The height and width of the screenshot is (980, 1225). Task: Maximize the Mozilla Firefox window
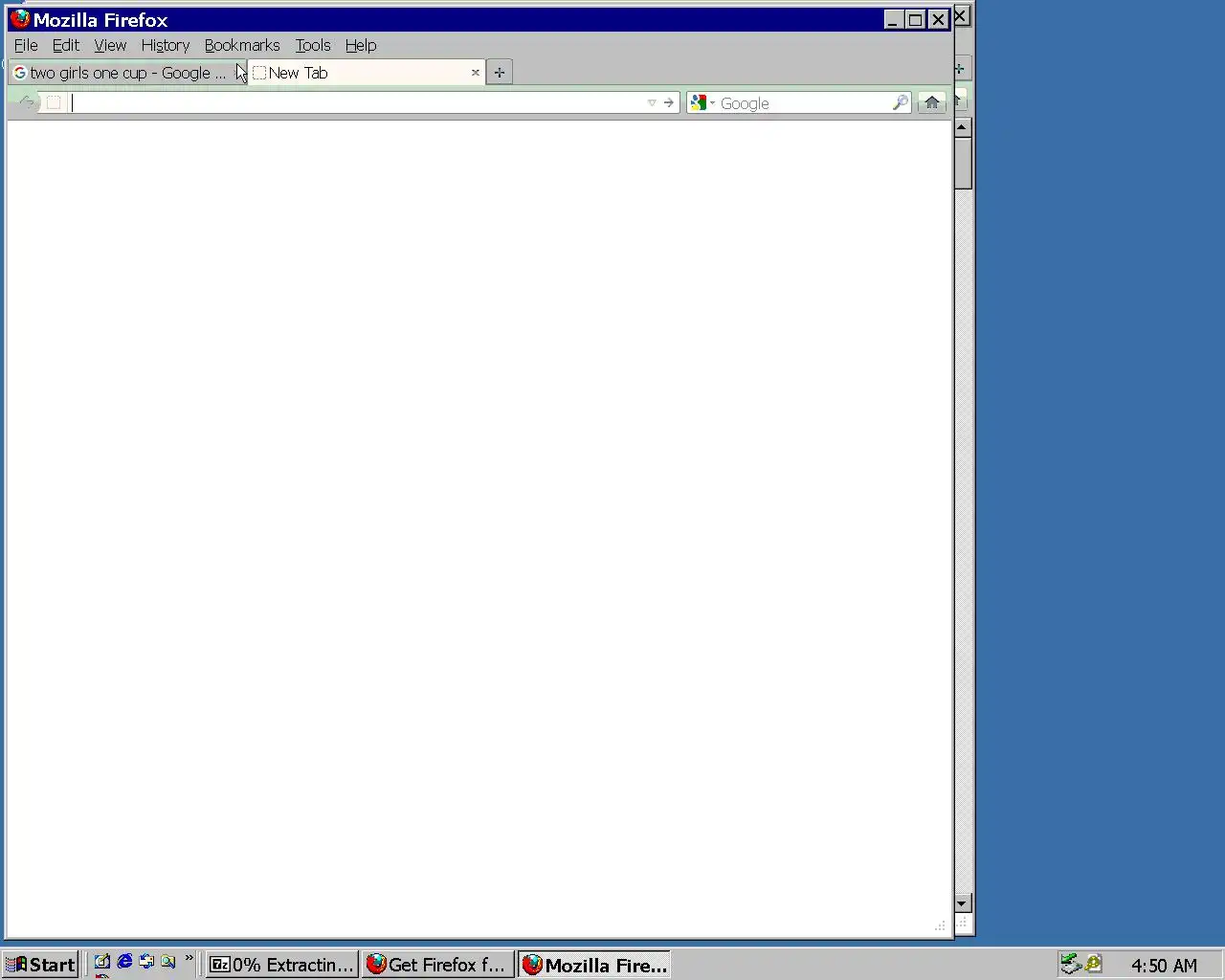pos(916,19)
